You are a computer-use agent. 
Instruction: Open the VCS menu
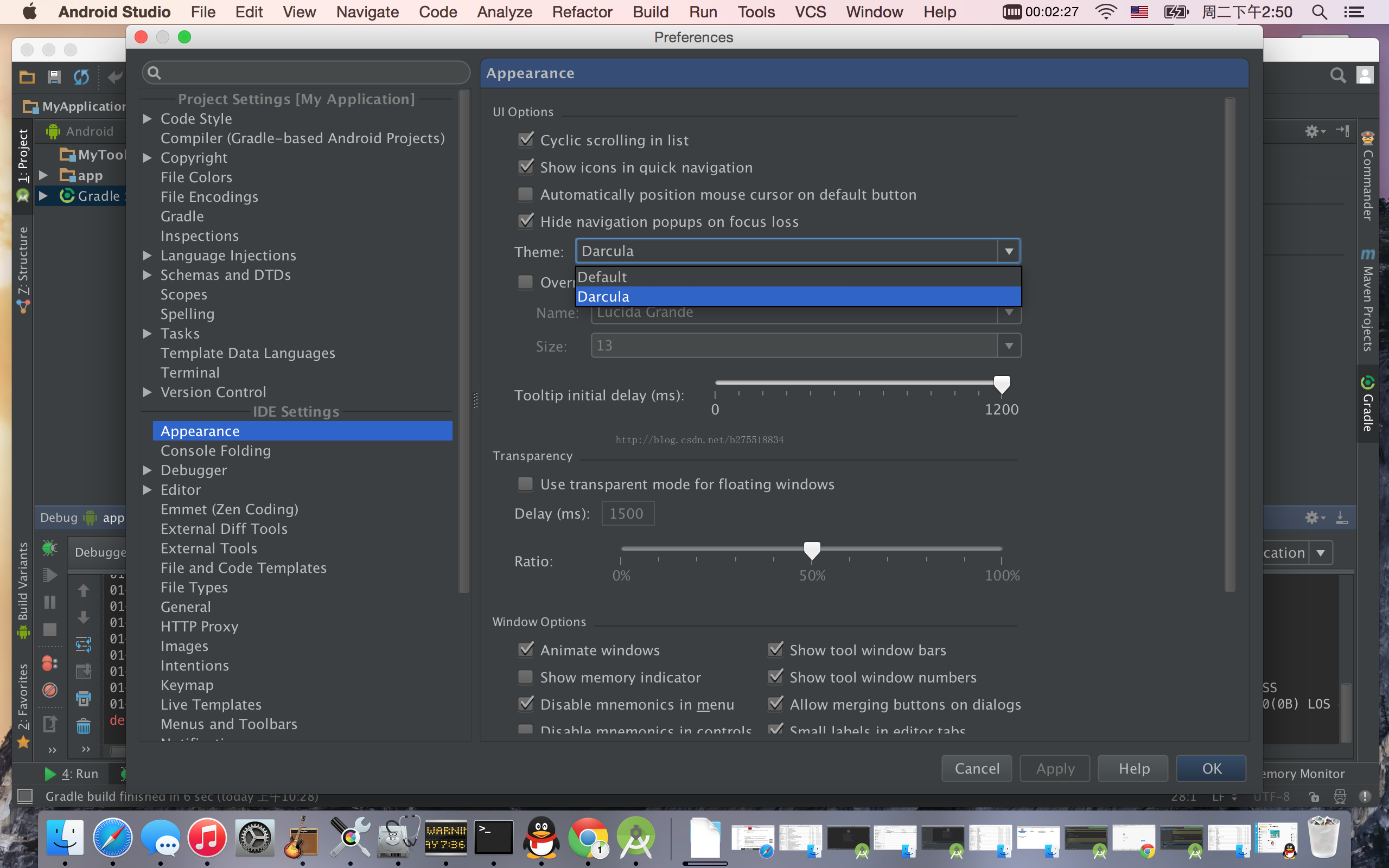(810, 11)
